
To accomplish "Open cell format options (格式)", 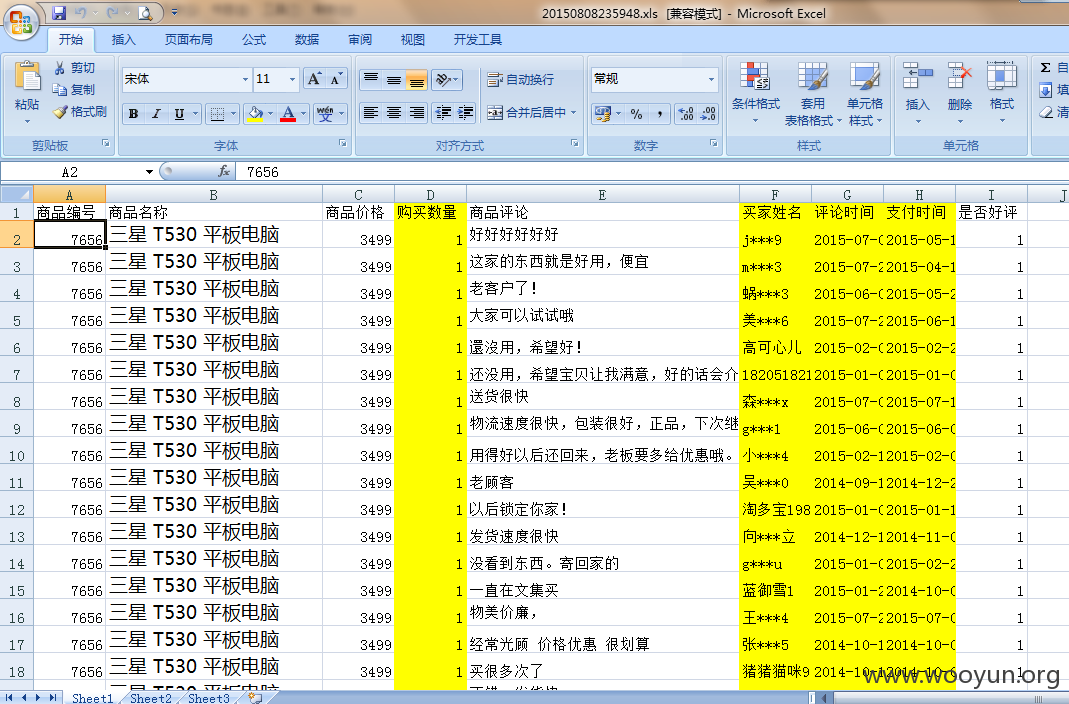I will pyautogui.click(x=1002, y=93).
